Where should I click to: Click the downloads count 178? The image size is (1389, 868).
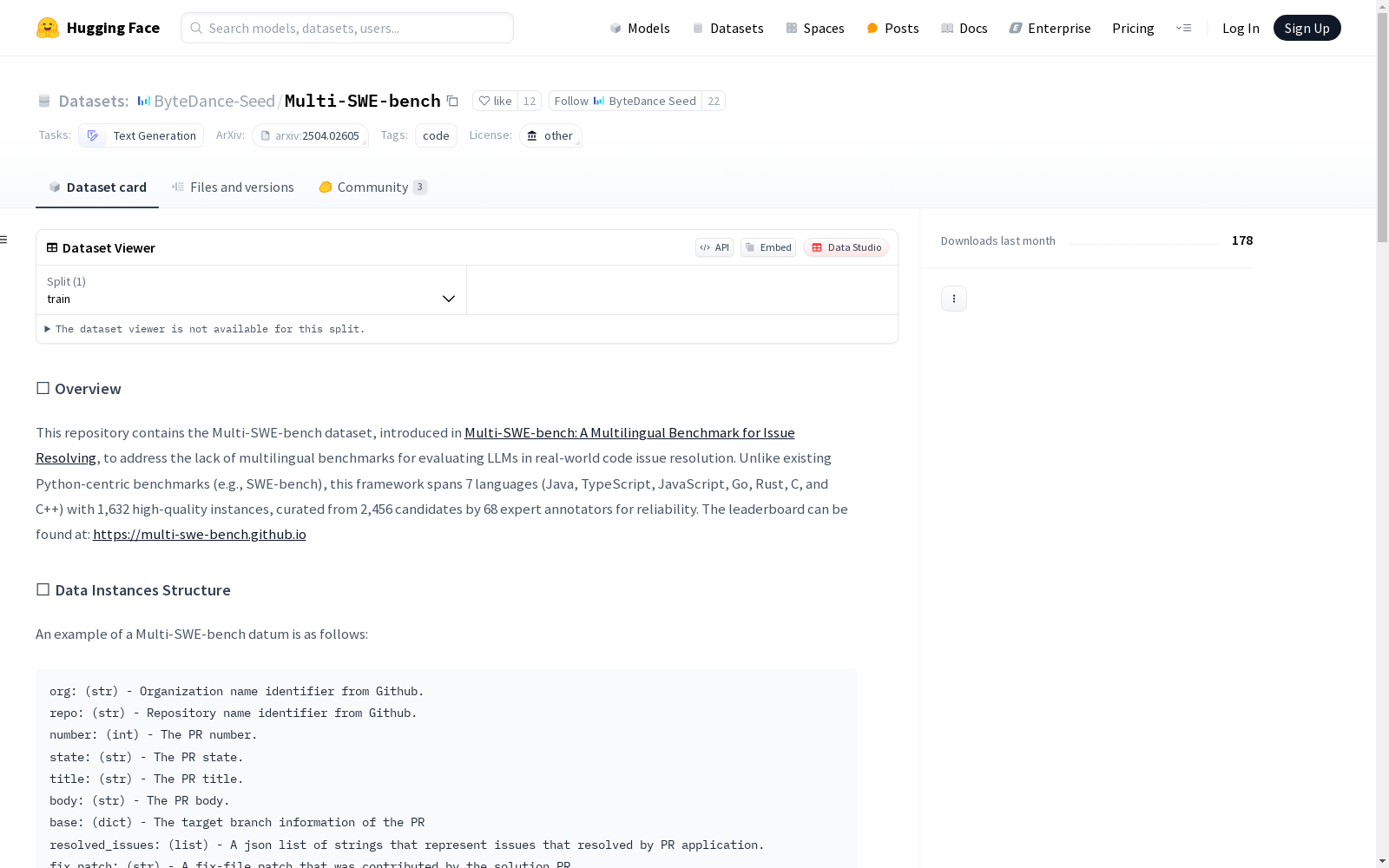click(1242, 240)
